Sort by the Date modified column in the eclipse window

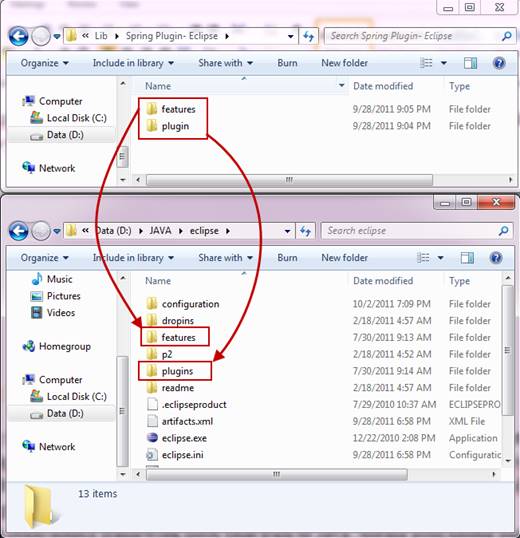[383, 281]
